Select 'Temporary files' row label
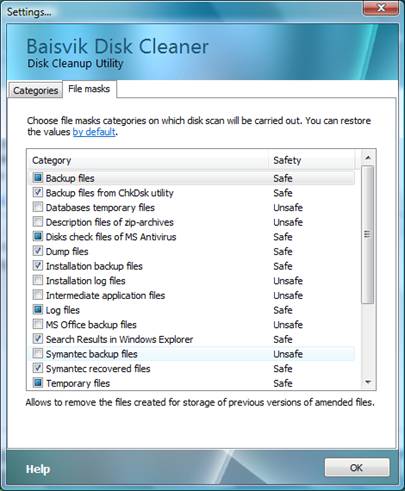The width and height of the screenshot is (405, 491). (x=78, y=384)
